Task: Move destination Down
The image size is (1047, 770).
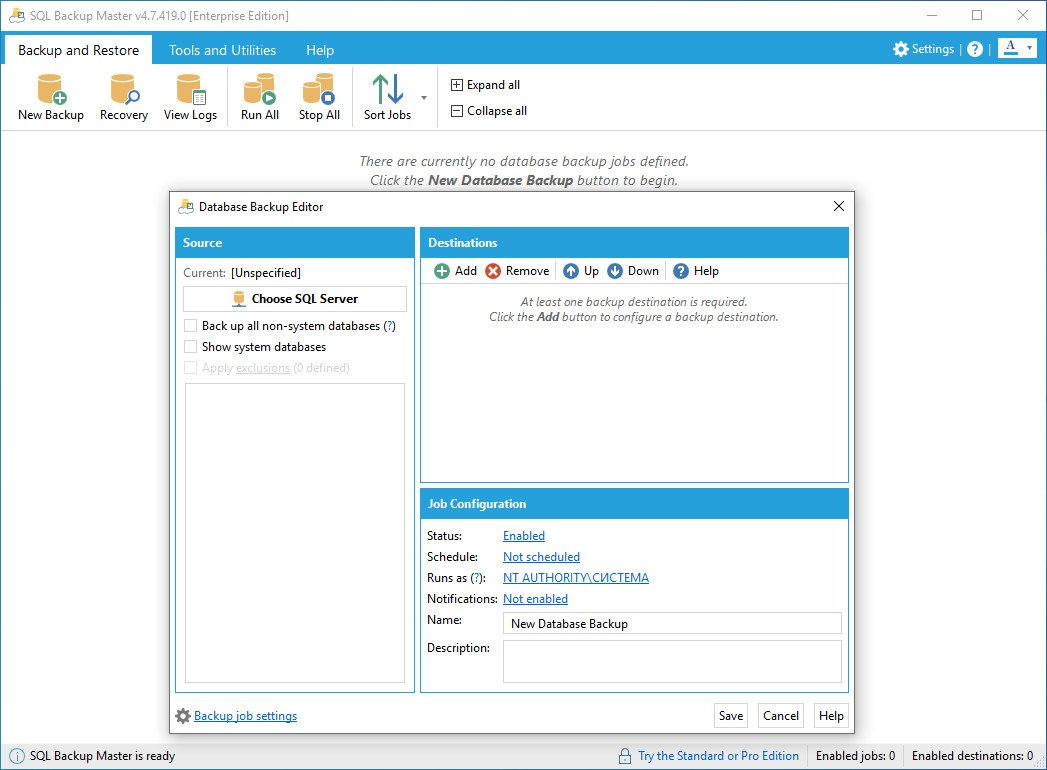Action: (x=633, y=270)
